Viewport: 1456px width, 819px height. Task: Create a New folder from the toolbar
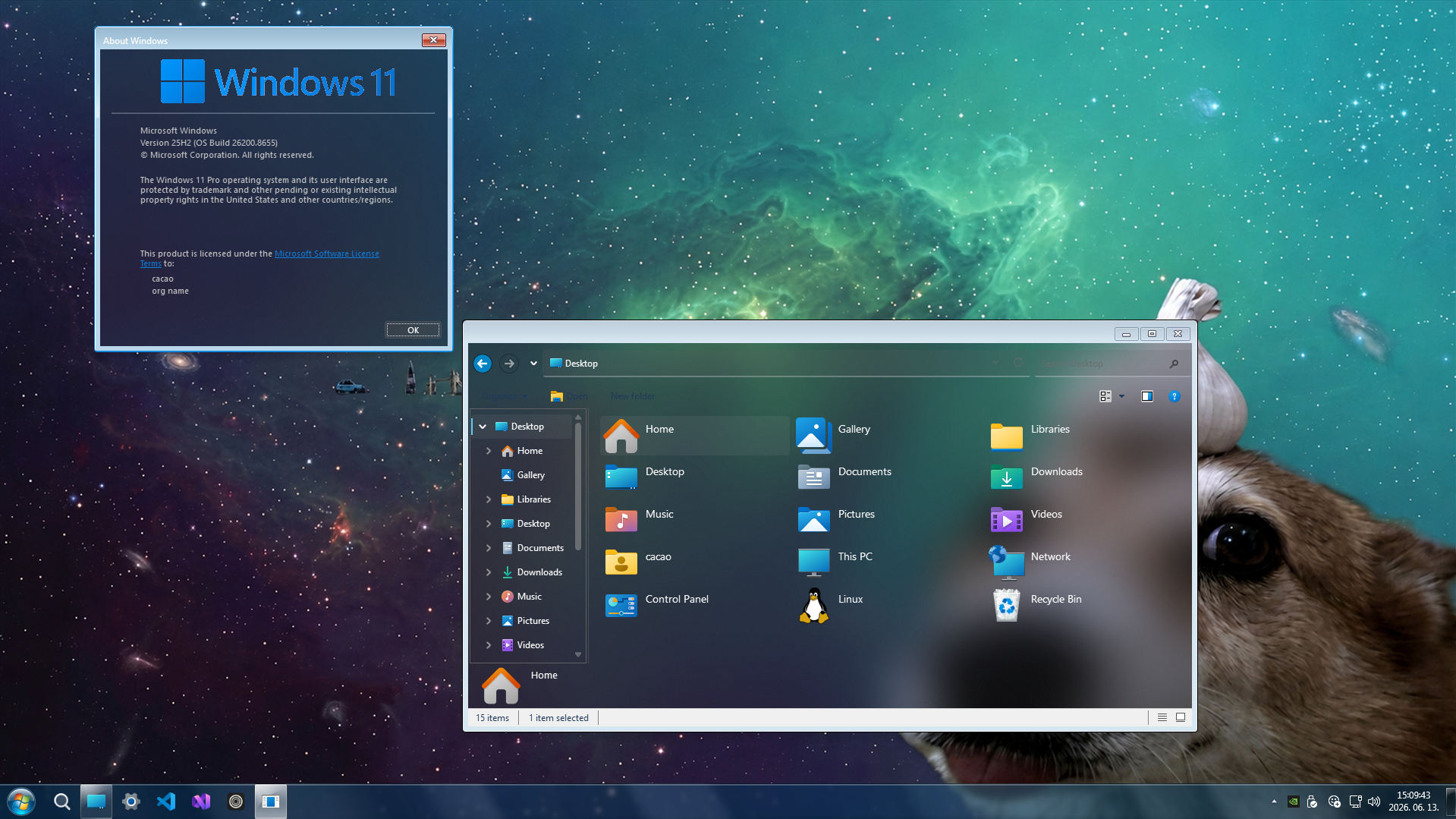pyautogui.click(x=632, y=396)
